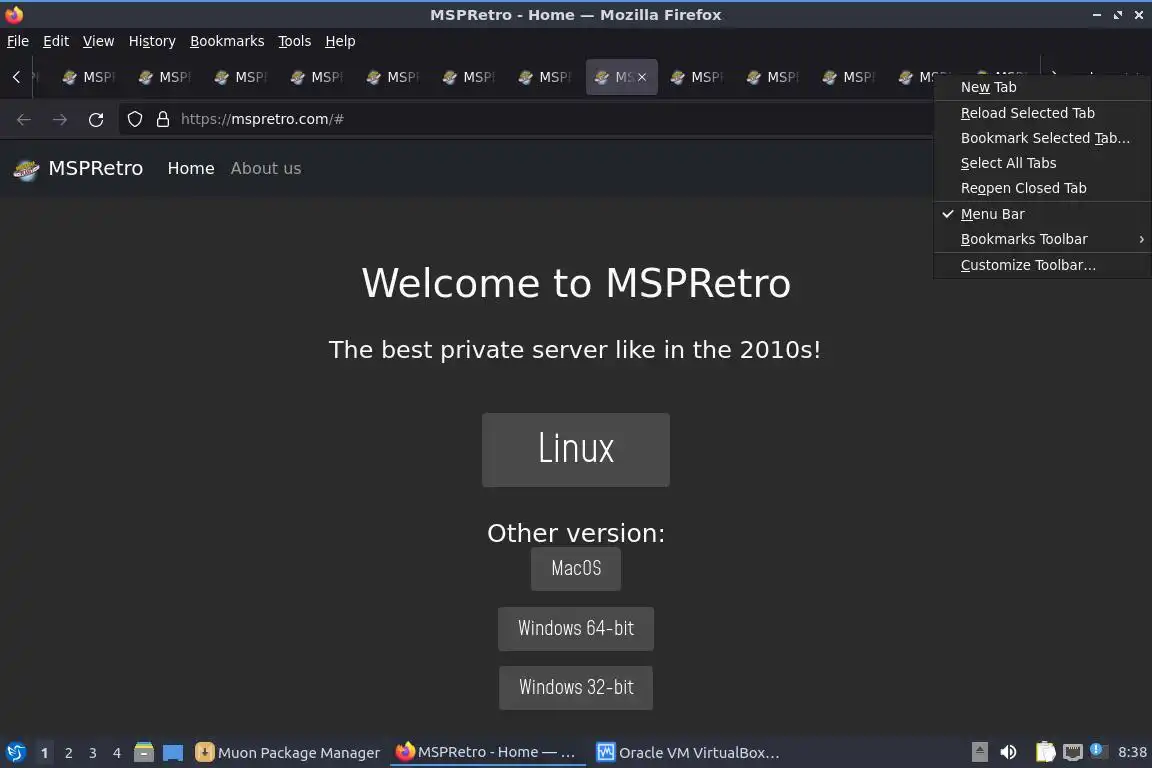
Task: Click the browser Forward arrow
Action: pyautogui.click(x=60, y=119)
